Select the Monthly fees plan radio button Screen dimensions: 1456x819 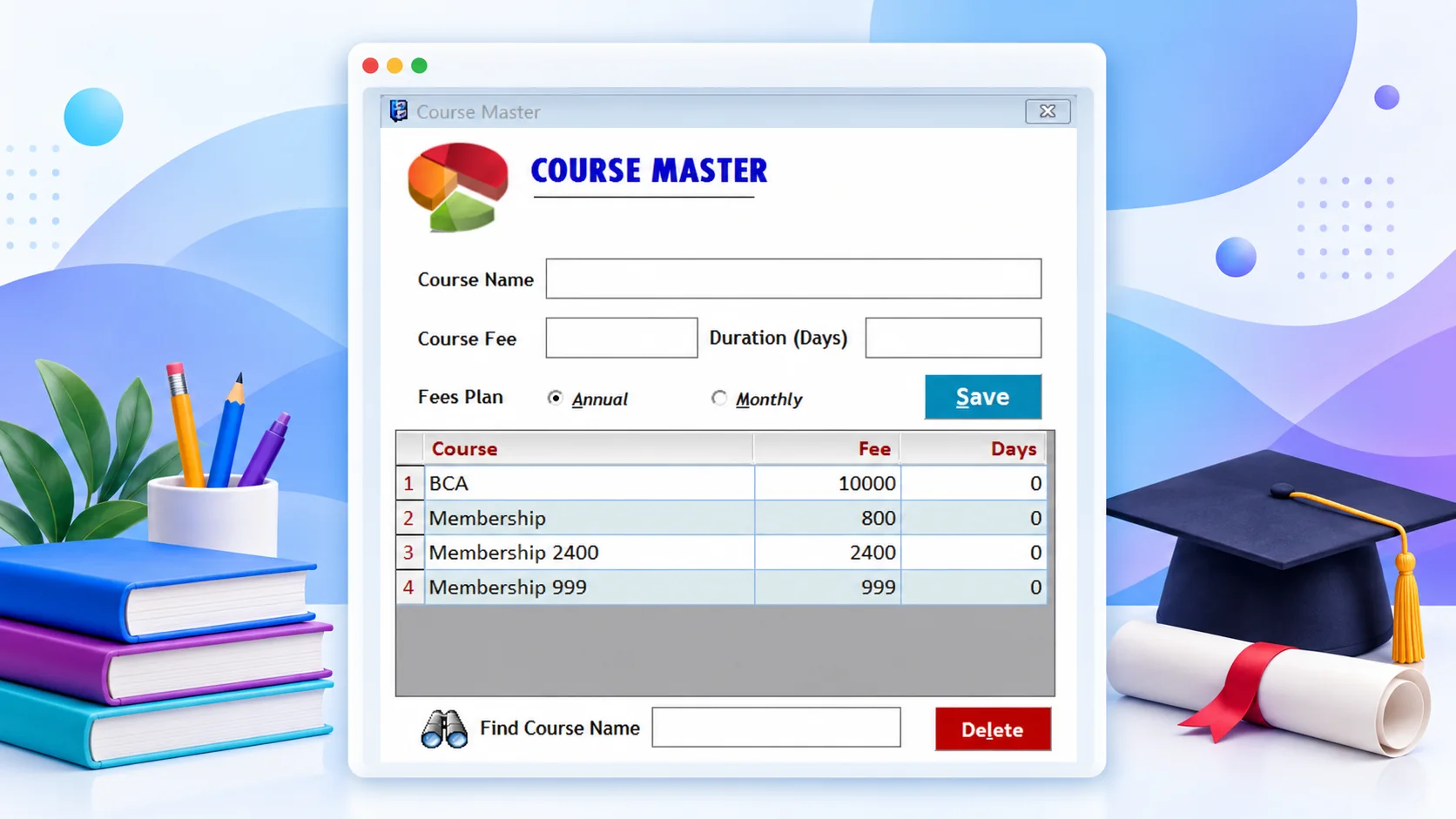(x=718, y=398)
